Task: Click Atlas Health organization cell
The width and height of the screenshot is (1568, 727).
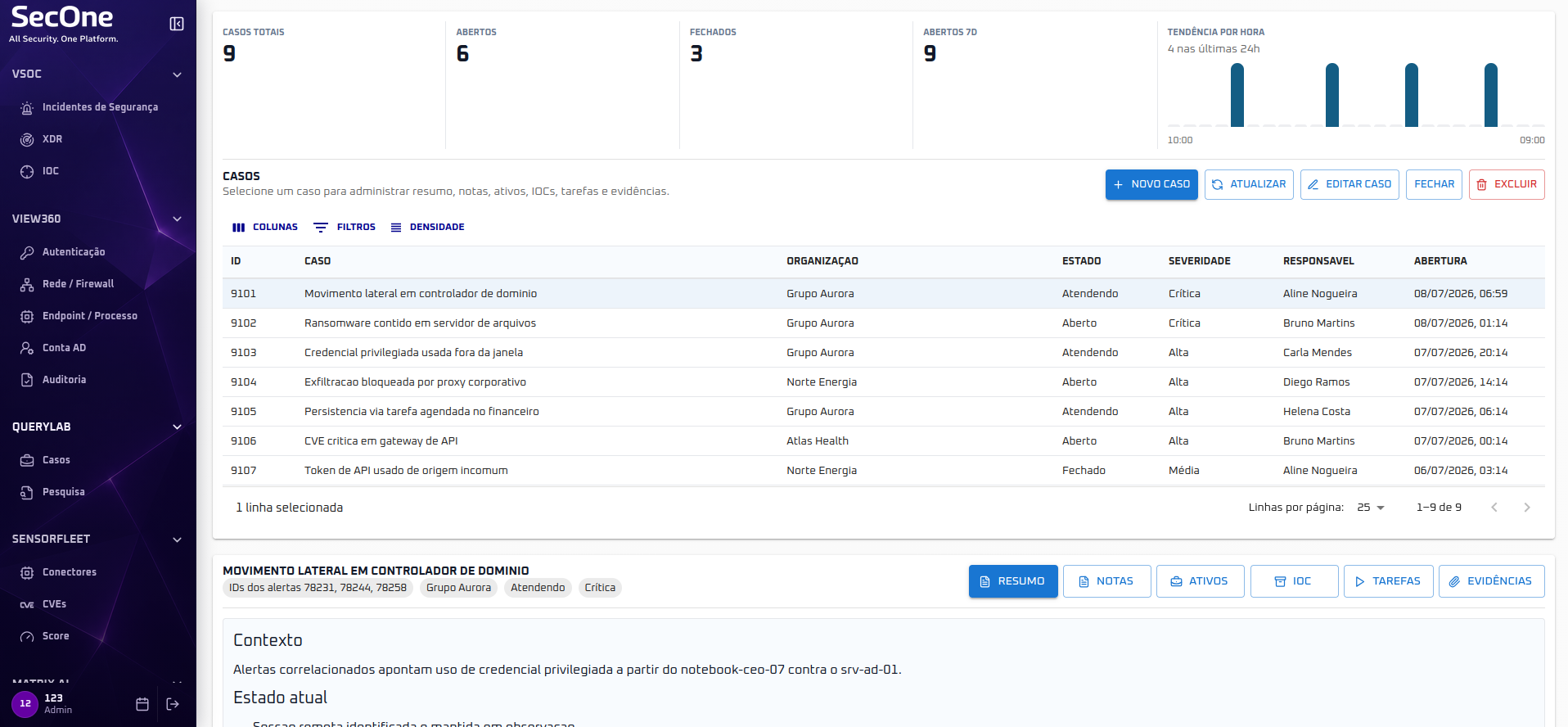Action: [818, 441]
